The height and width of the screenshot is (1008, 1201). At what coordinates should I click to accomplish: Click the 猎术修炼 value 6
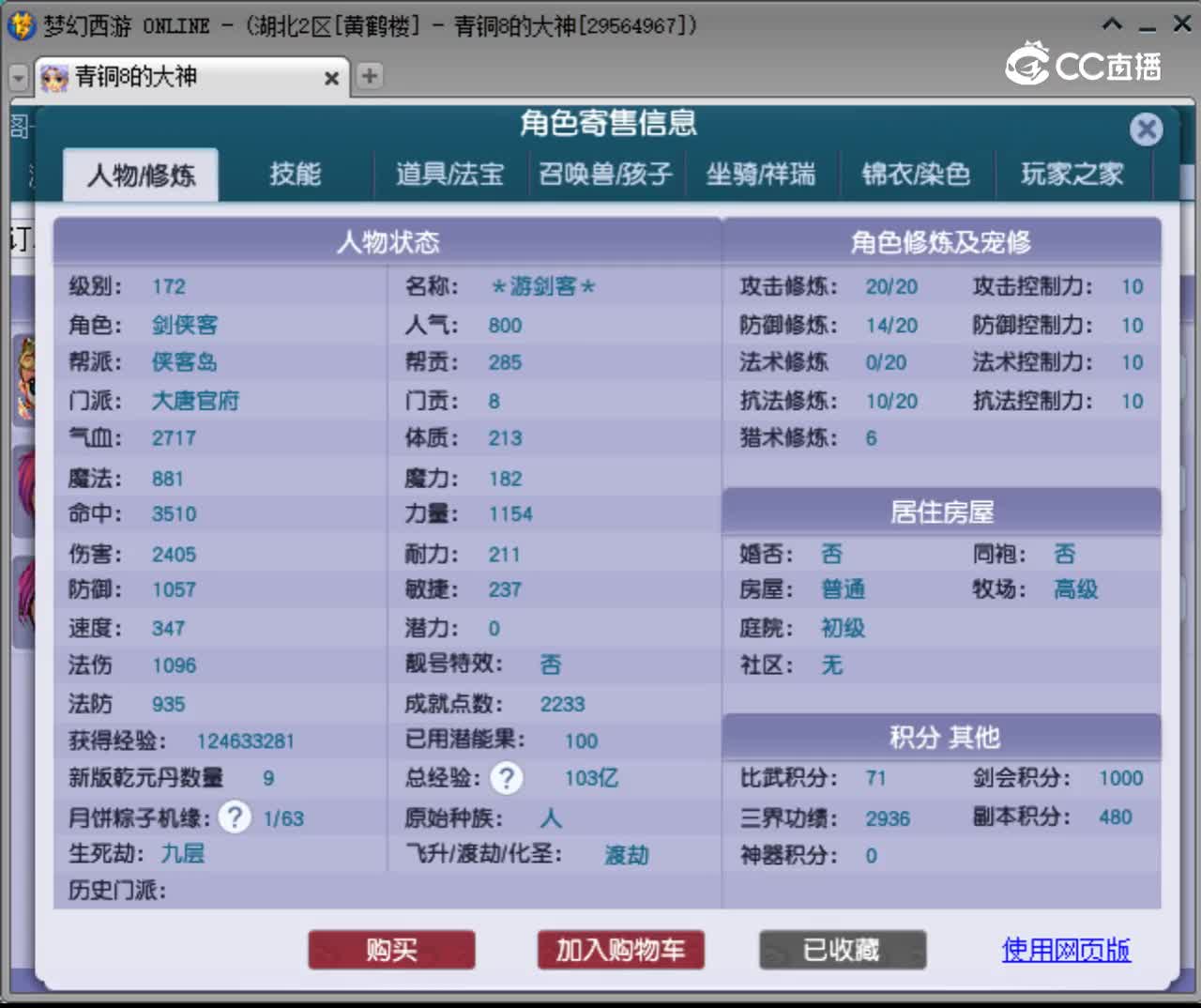(x=872, y=438)
